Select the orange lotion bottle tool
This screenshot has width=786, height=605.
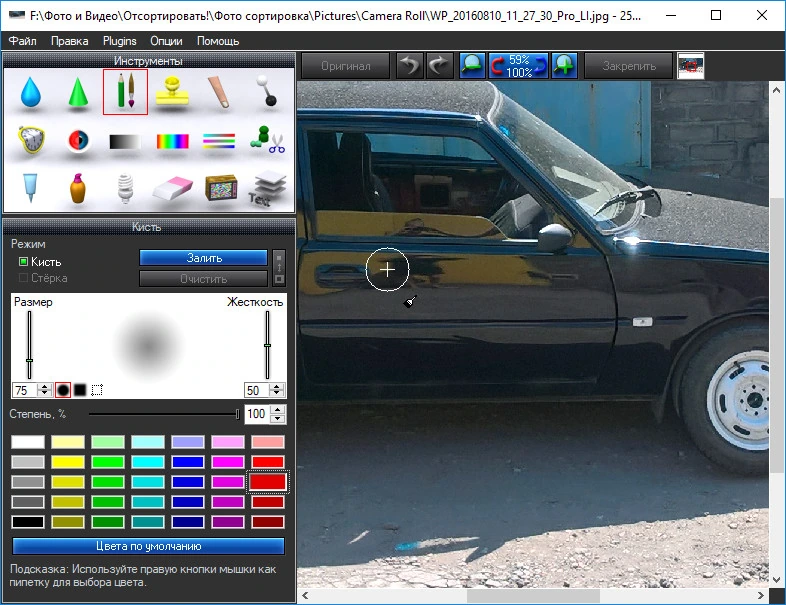pos(77,188)
